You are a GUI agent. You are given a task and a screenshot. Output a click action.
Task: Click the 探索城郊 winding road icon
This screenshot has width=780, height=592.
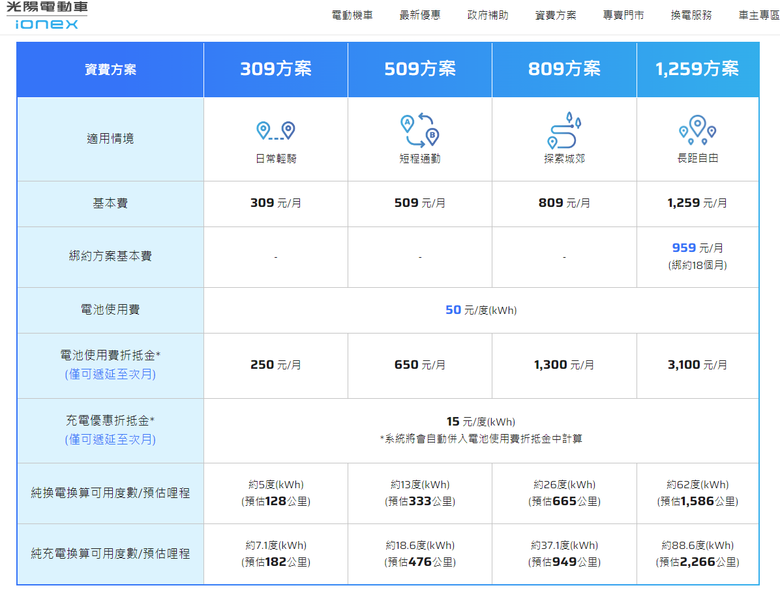pyautogui.click(x=564, y=130)
